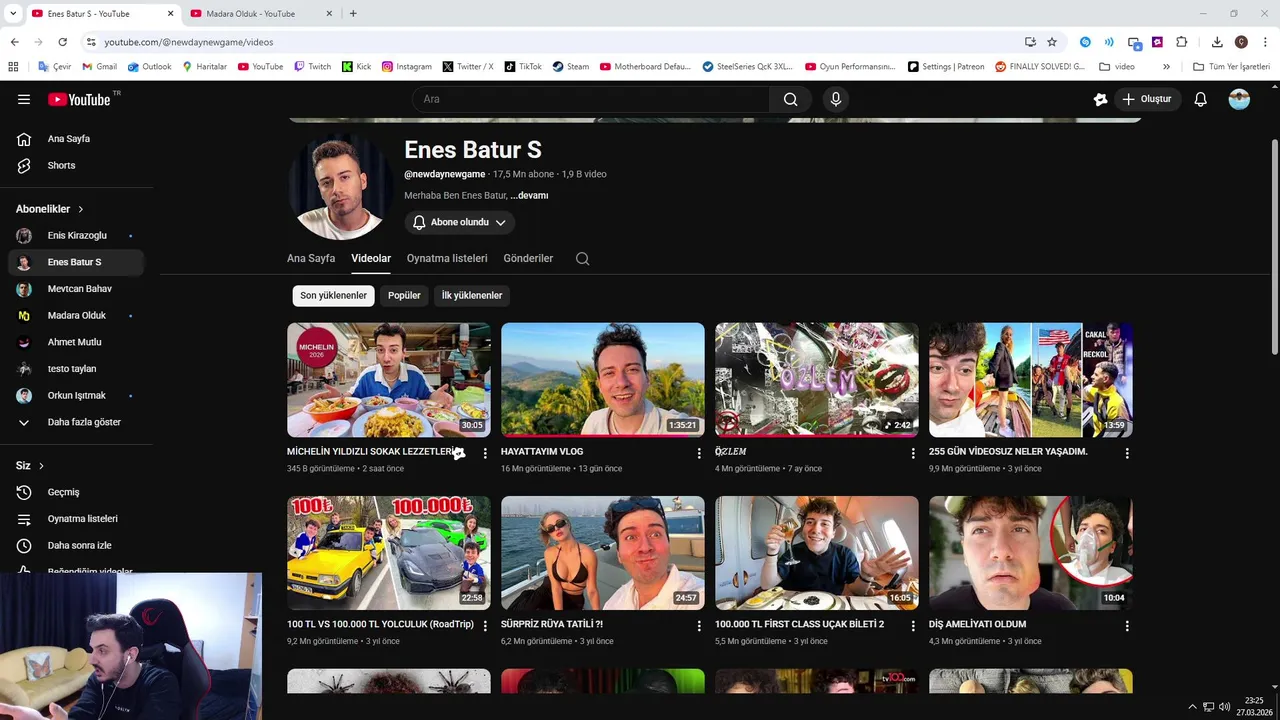Switch to the channel Ana Sayfa tab
The image size is (1280, 720).
311,258
